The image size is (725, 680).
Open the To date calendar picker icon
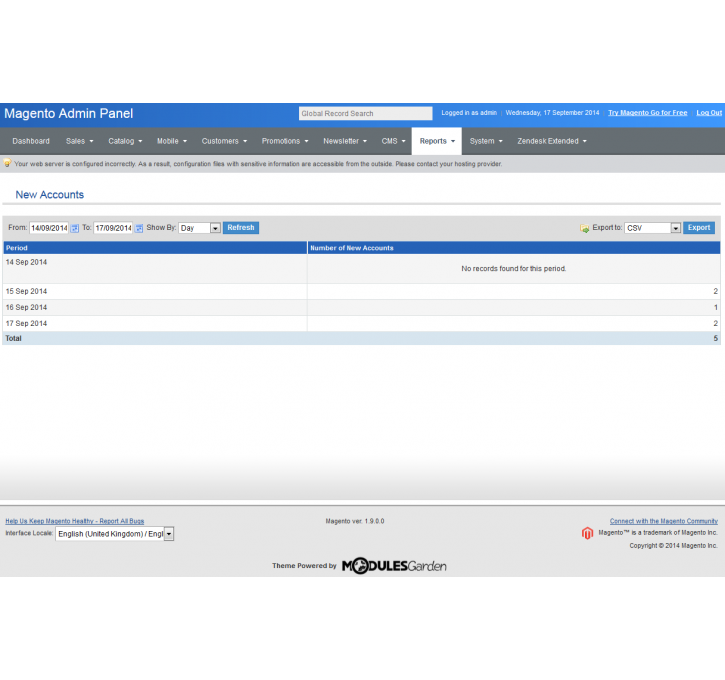pos(139,228)
